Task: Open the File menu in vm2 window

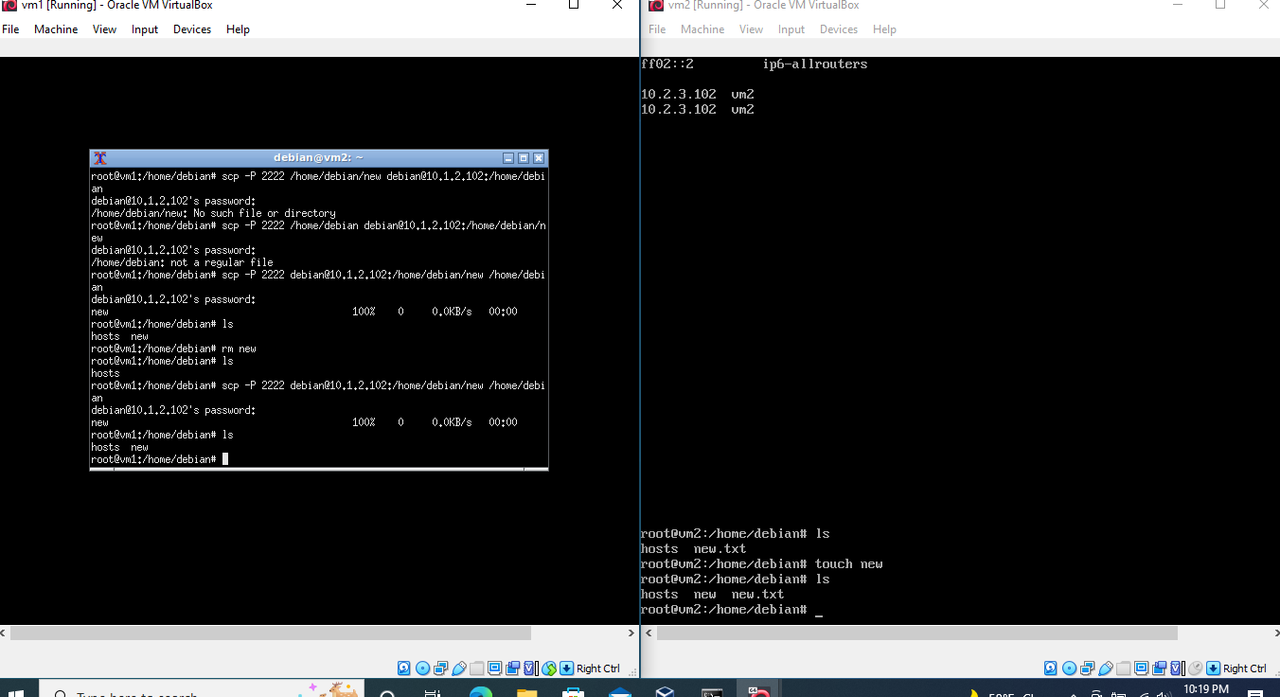Action: (x=657, y=29)
